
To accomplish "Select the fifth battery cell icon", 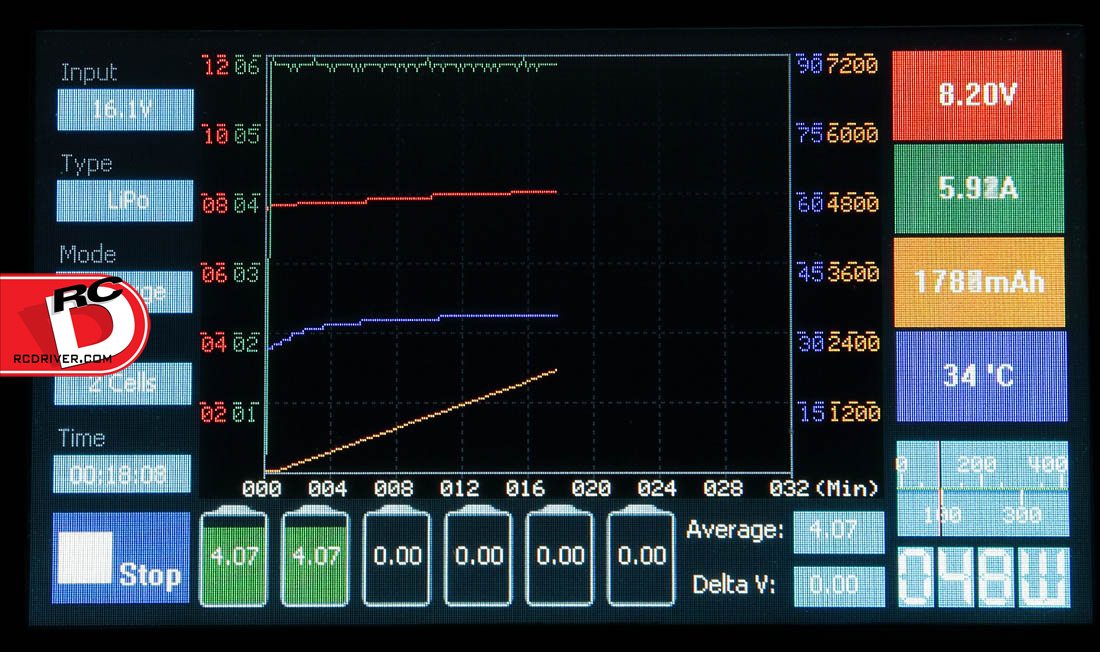I will point(560,556).
